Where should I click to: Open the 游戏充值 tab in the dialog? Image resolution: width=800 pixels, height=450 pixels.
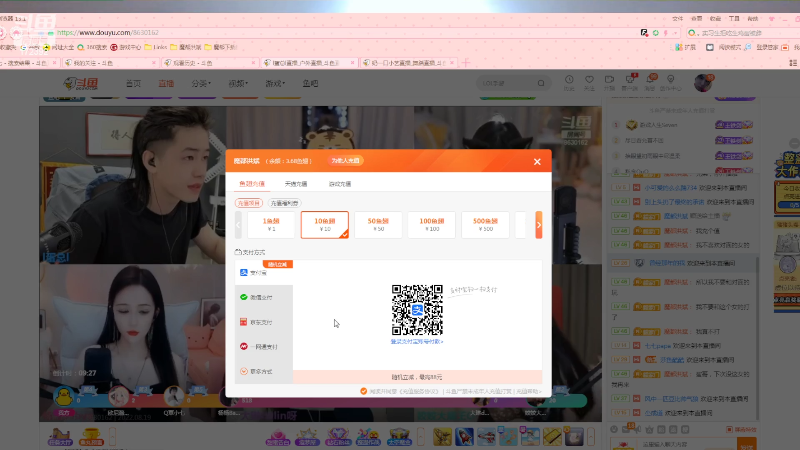pos(340,184)
